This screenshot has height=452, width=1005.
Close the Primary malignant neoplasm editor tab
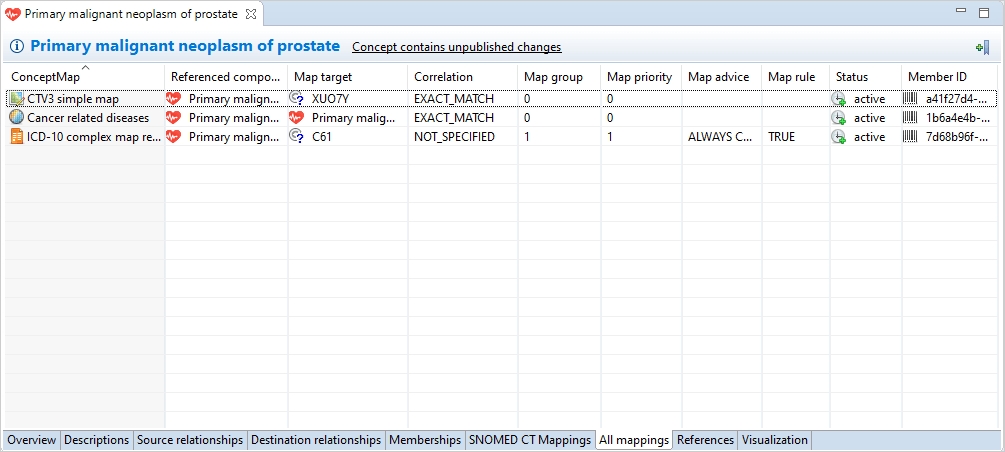click(x=251, y=14)
